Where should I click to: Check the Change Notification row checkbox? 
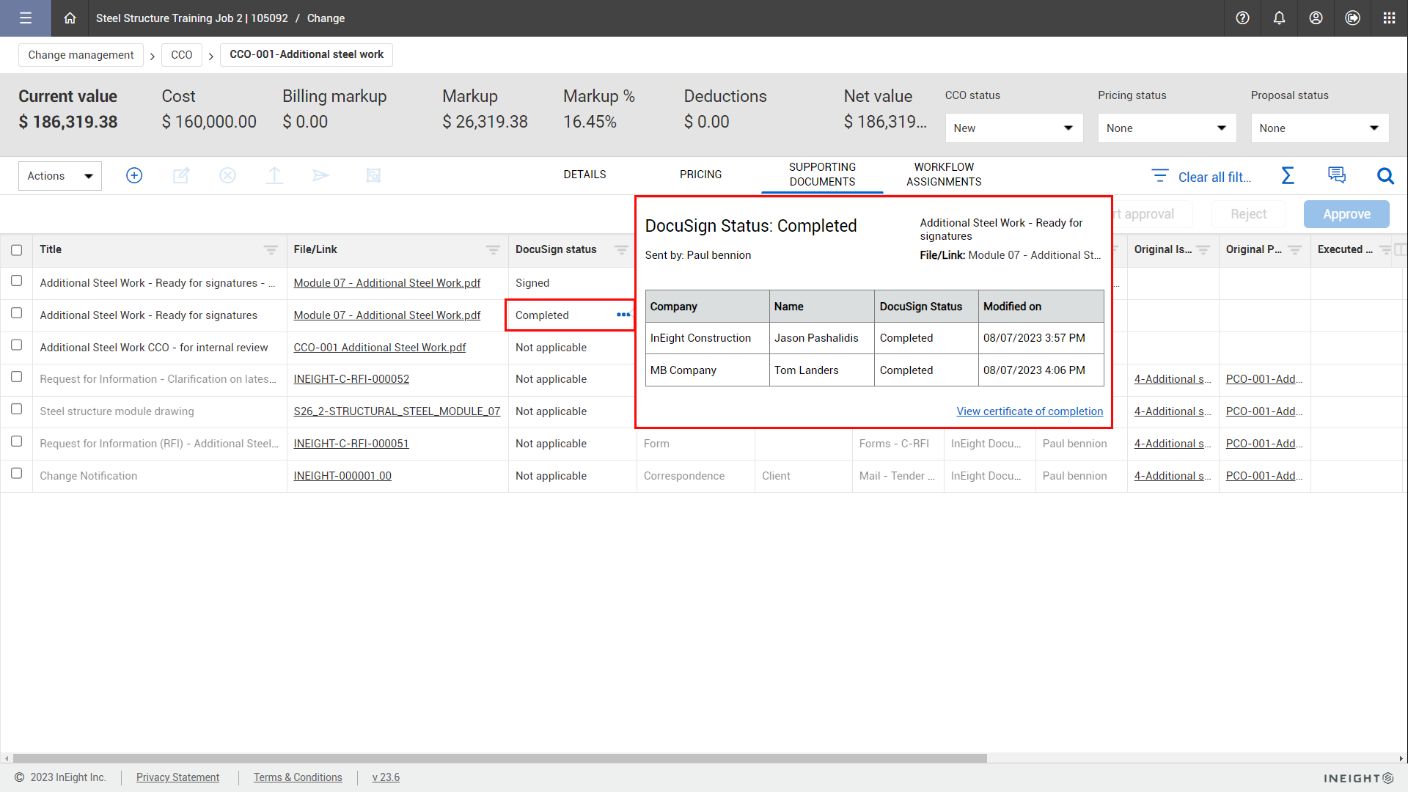click(16, 474)
